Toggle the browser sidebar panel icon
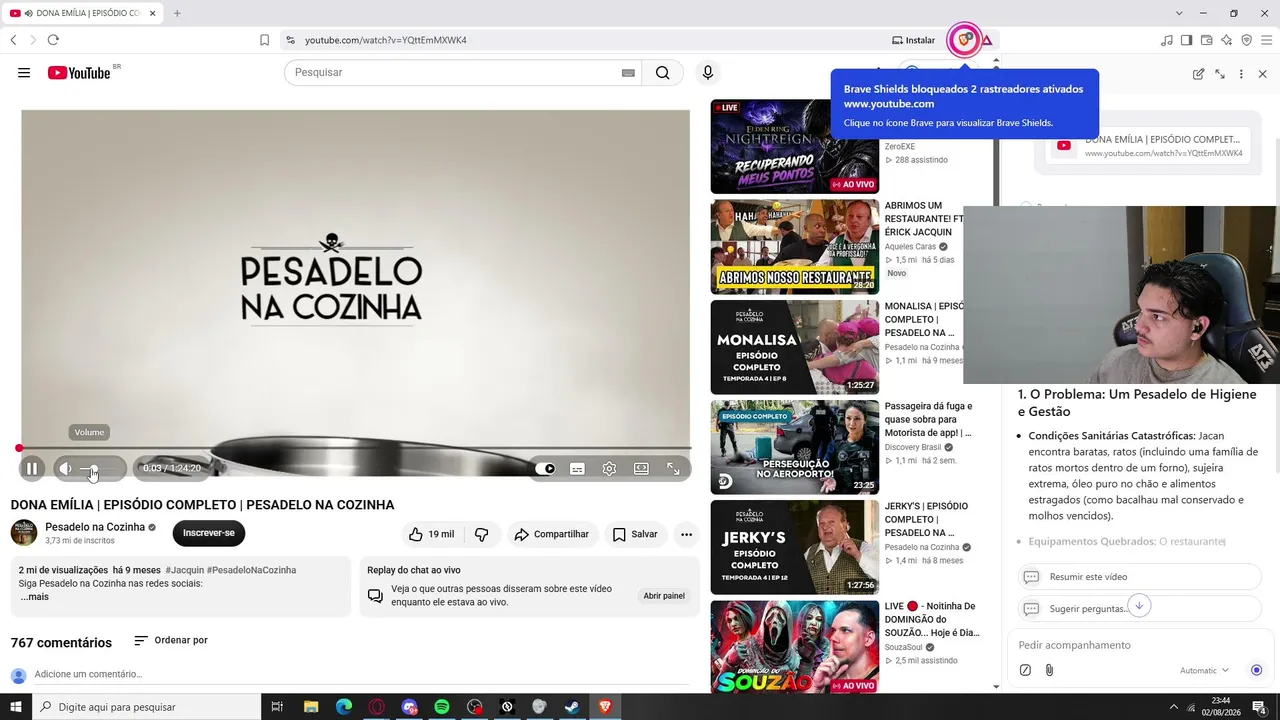The width and height of the screenshot is (1280, 720). (1186, 40)
